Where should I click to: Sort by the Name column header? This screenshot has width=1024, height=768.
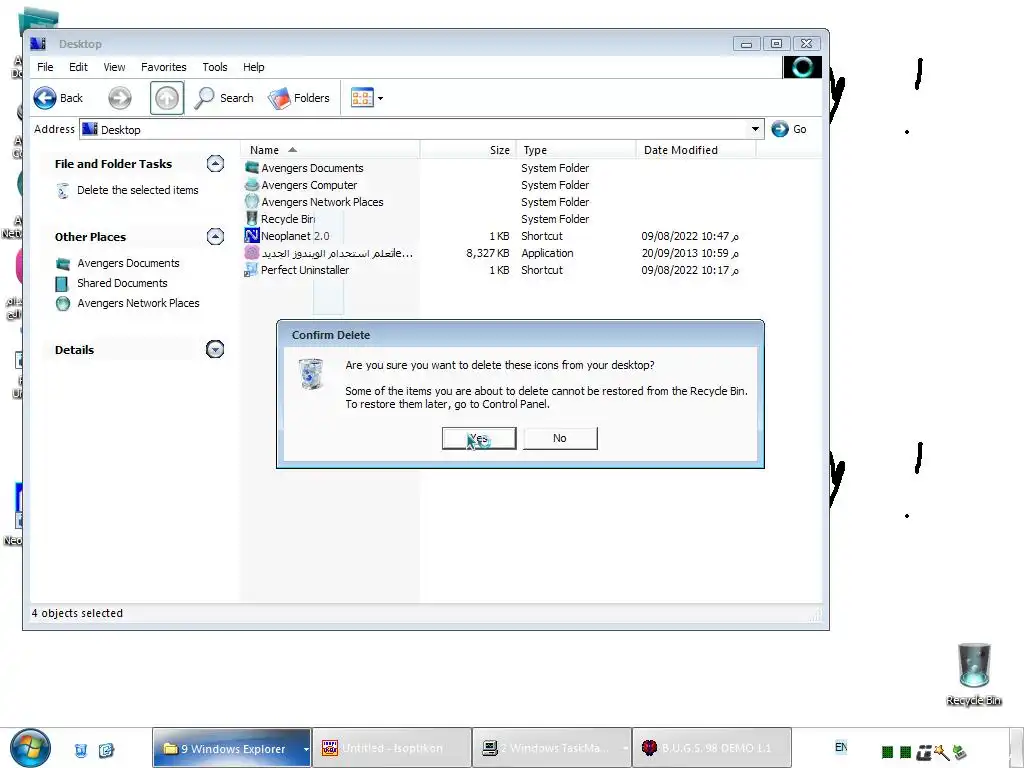coord(330,150)
